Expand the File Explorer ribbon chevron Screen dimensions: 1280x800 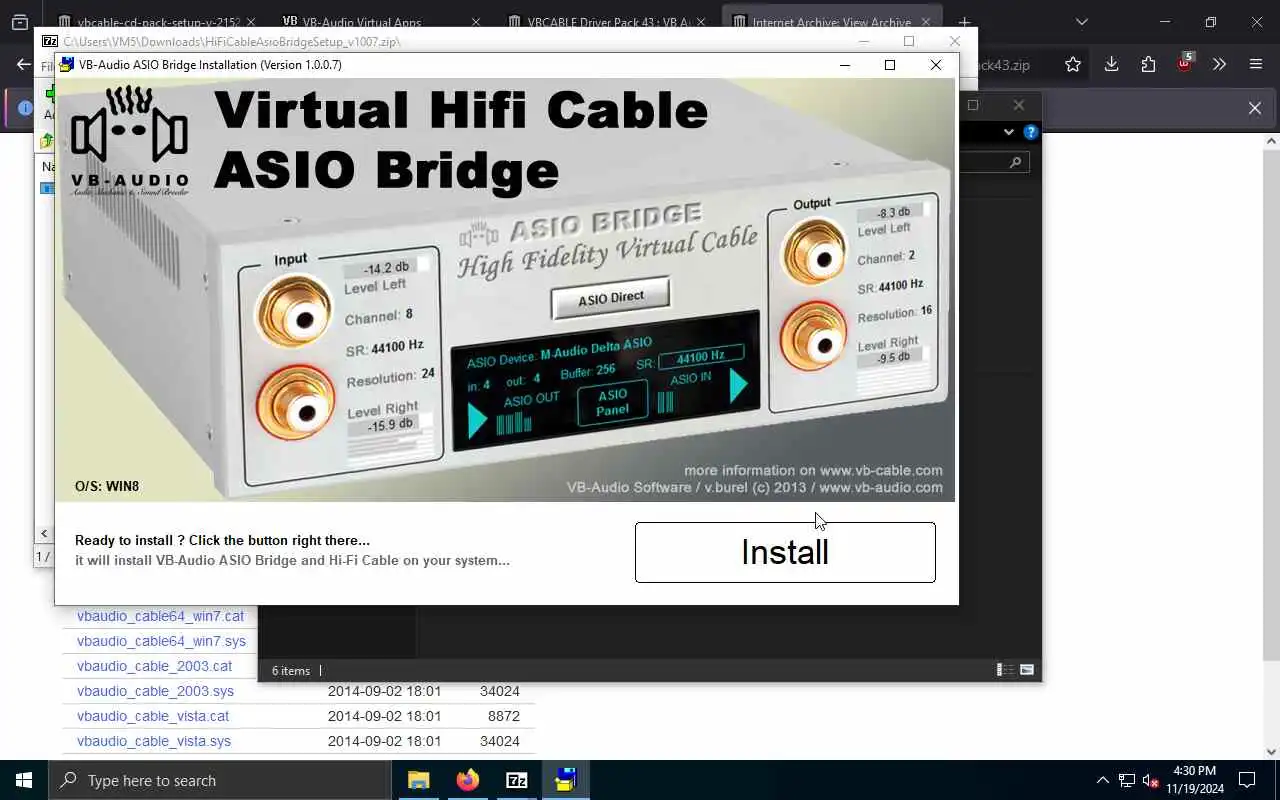coord(1008,132)
